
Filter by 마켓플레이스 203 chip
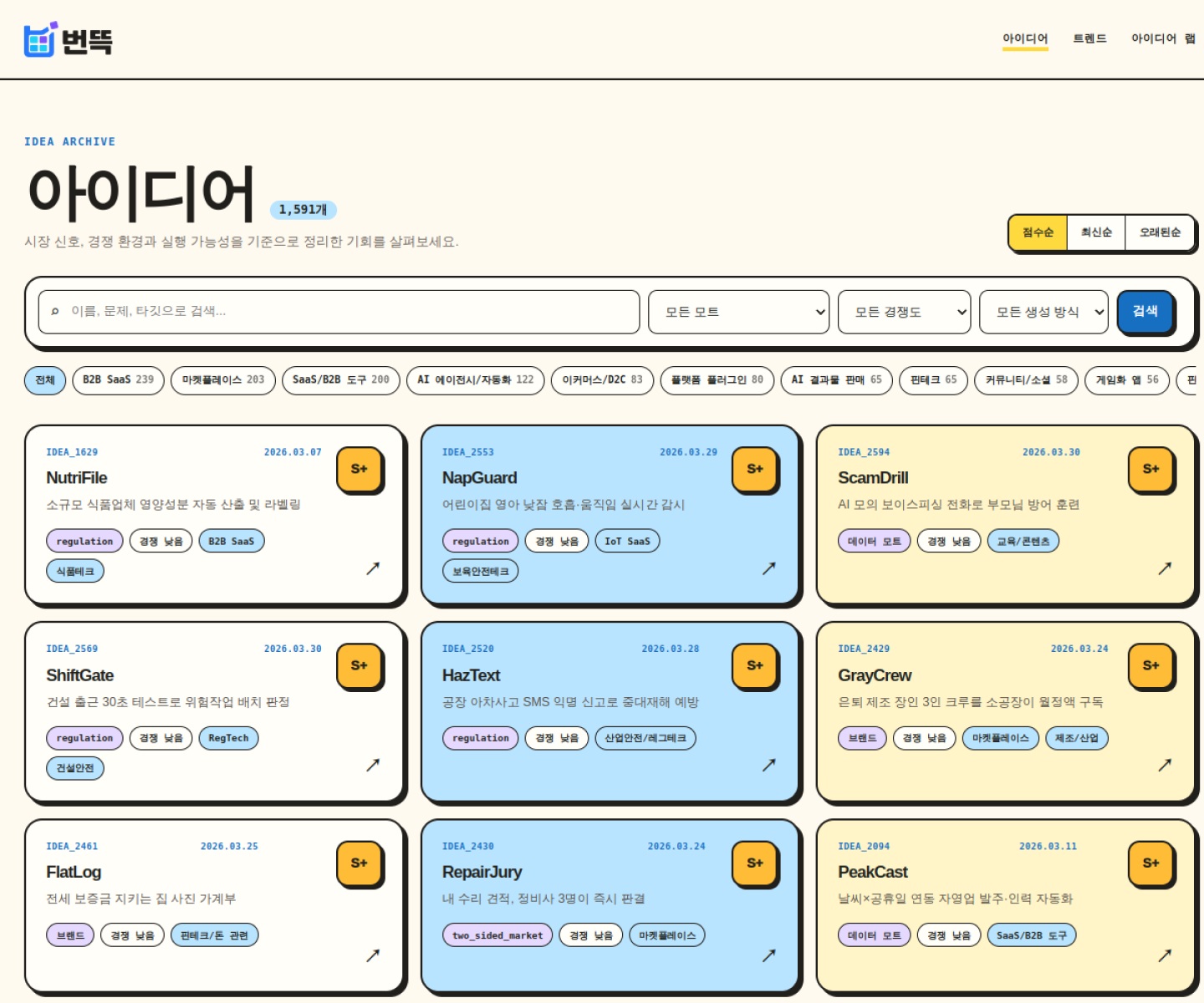(x=223, y=380)
